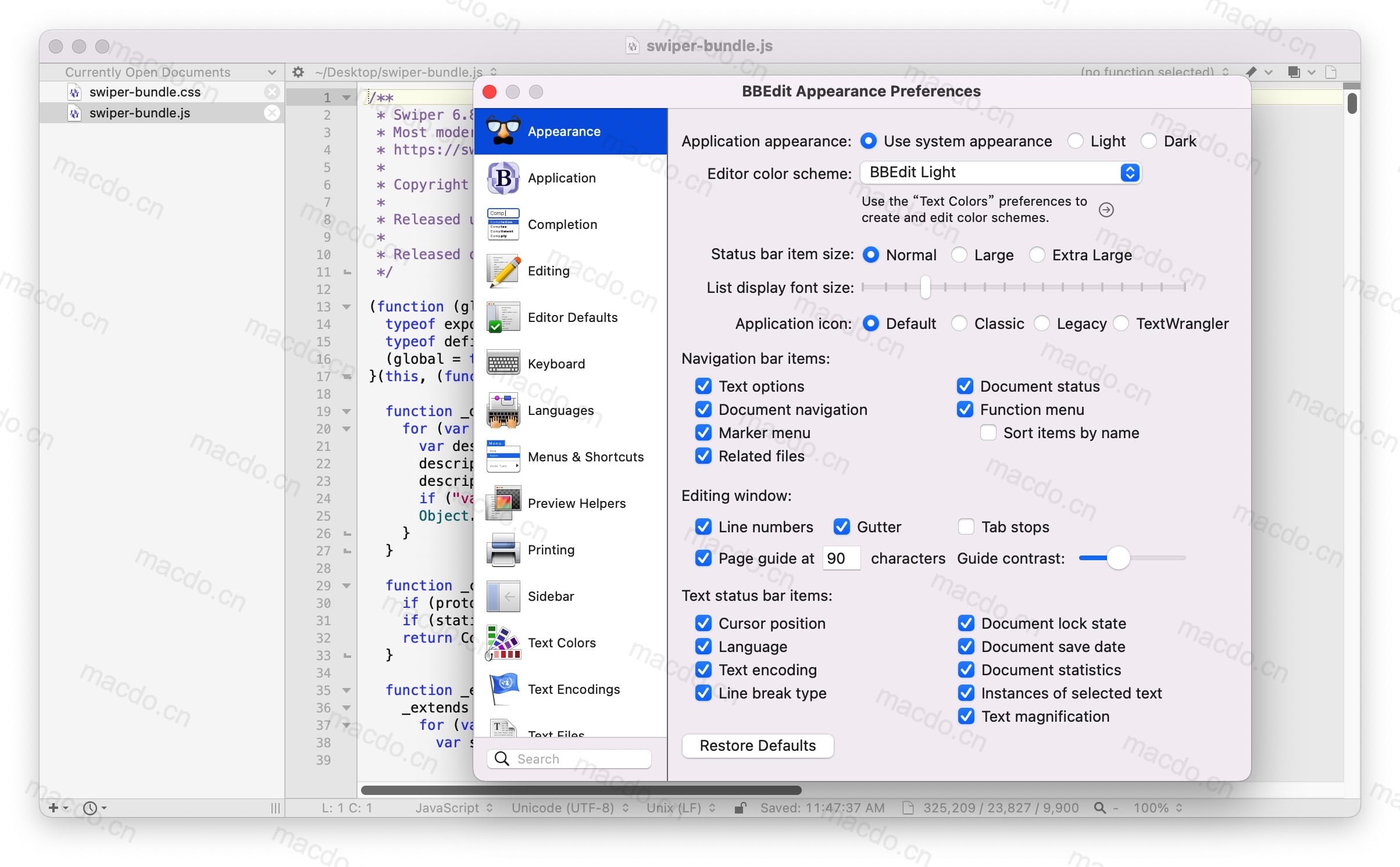Open the Preview Helpers icon
This screenshot has width=1400, height=867.
pyautogui.click(x=503, y=503)
